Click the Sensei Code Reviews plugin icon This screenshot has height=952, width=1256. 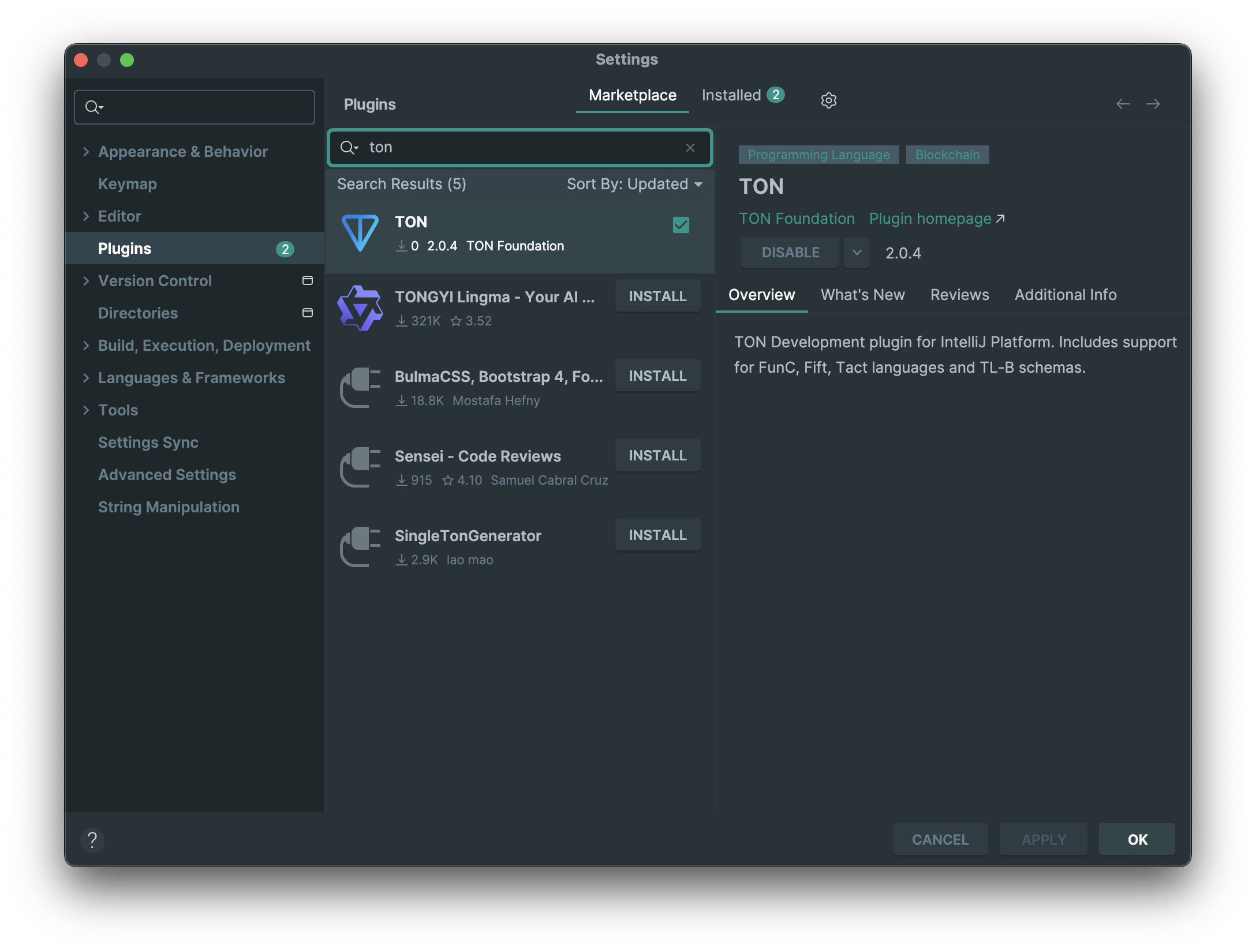coord(360,467)
